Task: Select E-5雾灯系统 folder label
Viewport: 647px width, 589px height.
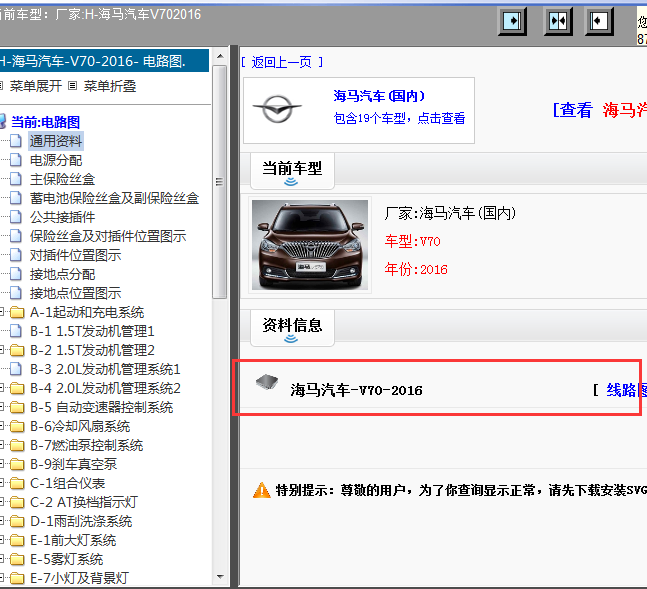Action: 66,559
